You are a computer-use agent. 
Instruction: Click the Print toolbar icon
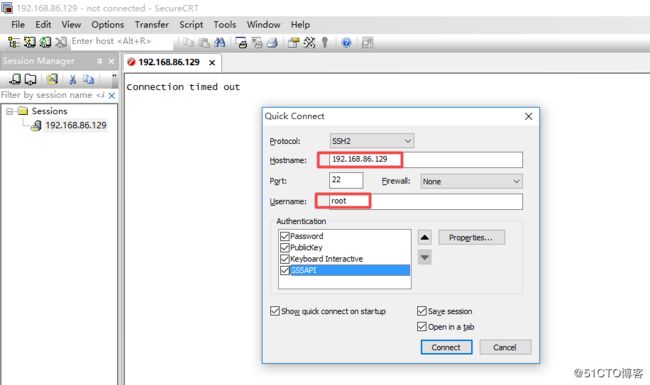click(272, 43)
